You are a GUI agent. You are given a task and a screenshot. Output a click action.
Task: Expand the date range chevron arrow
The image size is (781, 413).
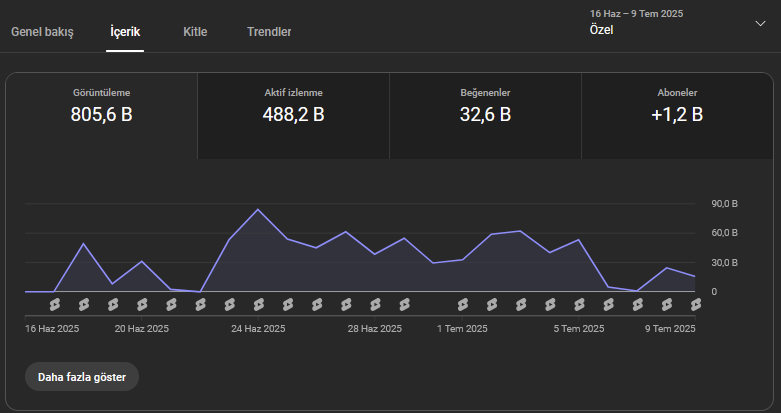coord(760,23)
